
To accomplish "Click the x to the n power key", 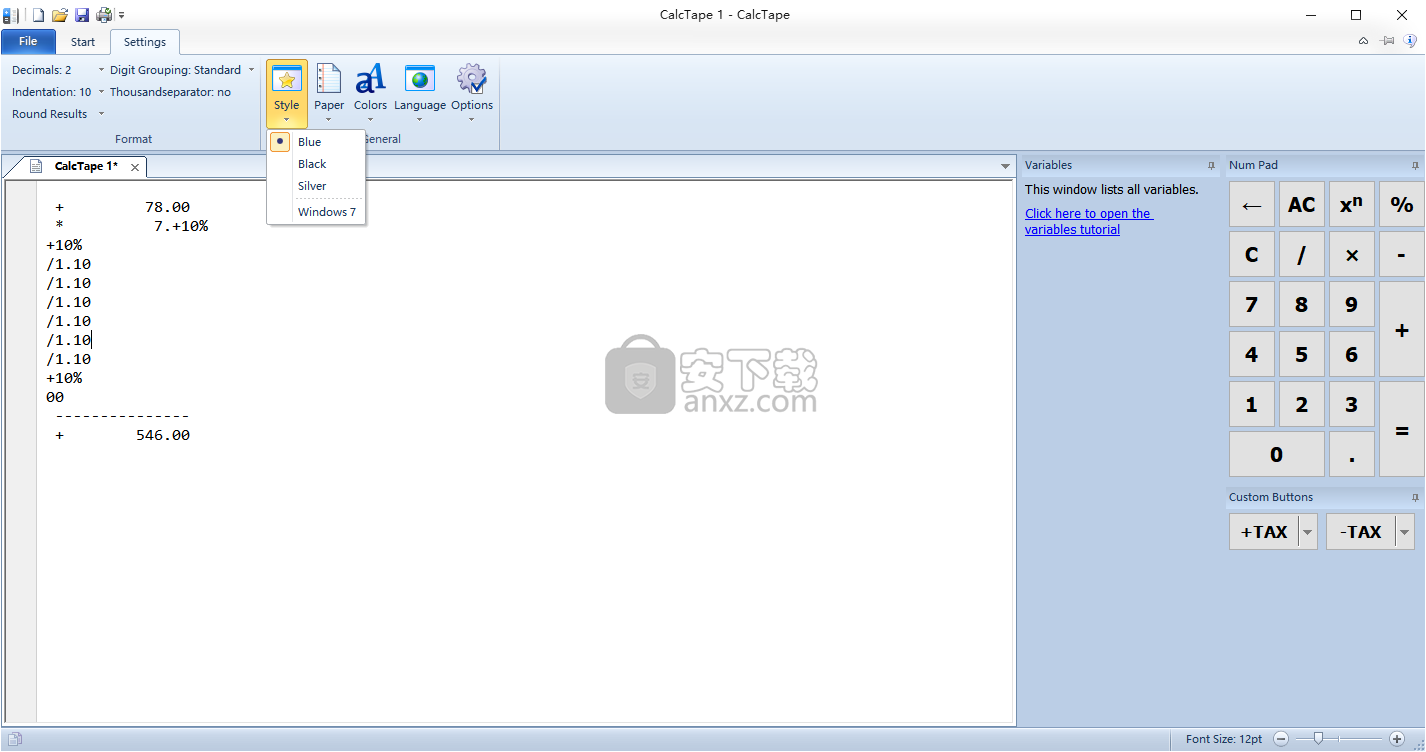I will click(x=1351, y=204).
